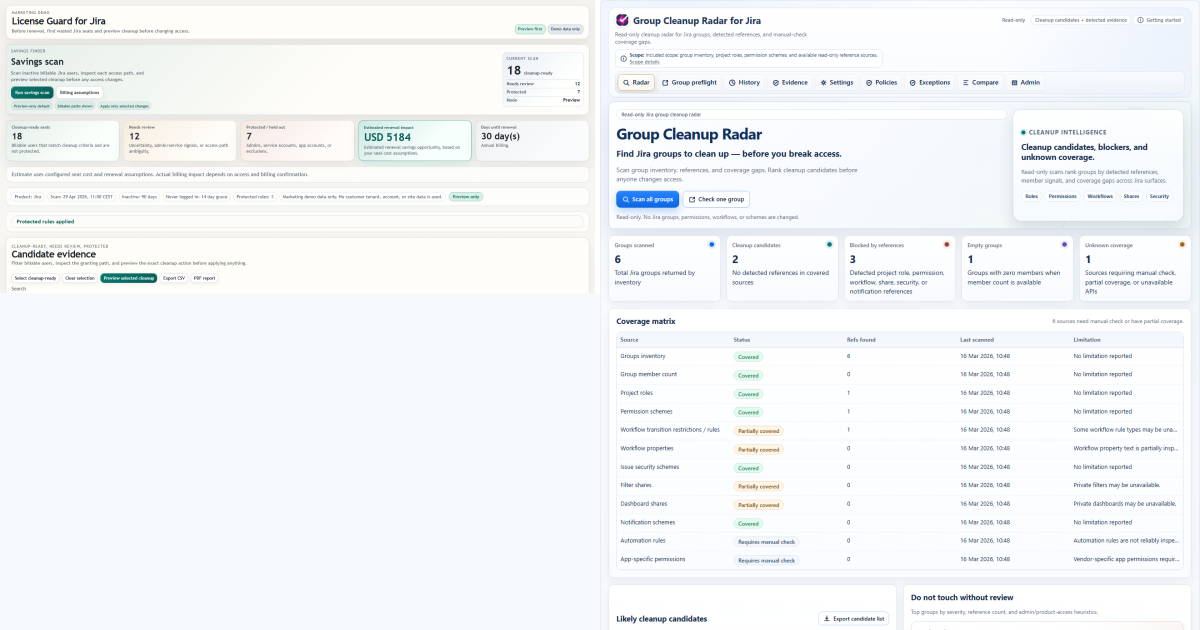The width and height of the screenshot is (1200, 630).
Task: Click the list icon in Compare tab
Action: pyautogui.click(x=966, y=83)
